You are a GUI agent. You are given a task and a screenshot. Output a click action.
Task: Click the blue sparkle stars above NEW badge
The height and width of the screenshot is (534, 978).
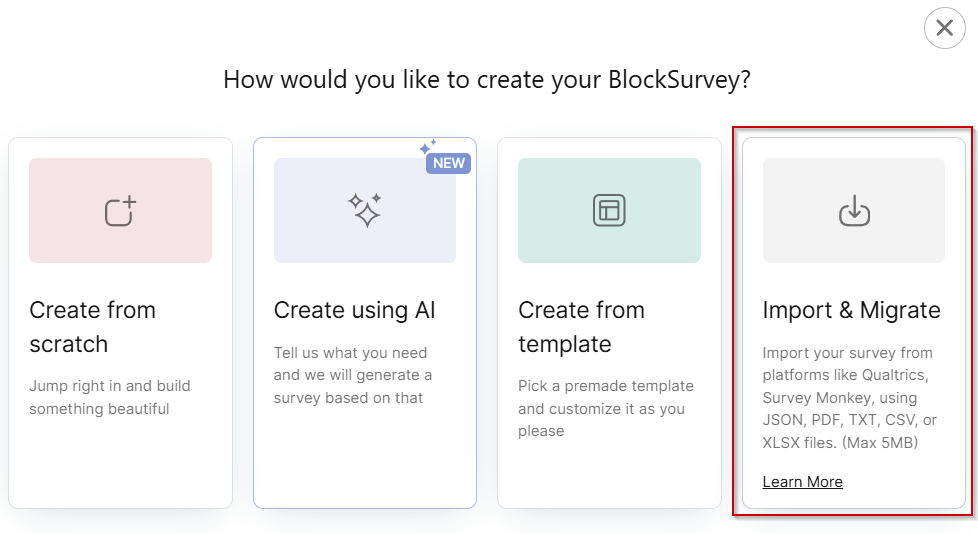tap(428, 147)
